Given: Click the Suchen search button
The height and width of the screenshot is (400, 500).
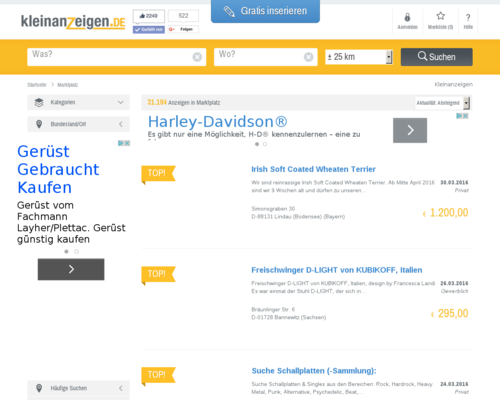Looking at the screenshot, I should (436, 57).
